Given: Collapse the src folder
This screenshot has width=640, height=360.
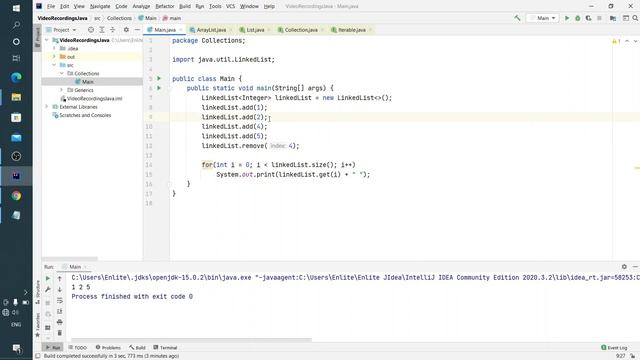Looking at the screenshot, I should click(54, 65).
